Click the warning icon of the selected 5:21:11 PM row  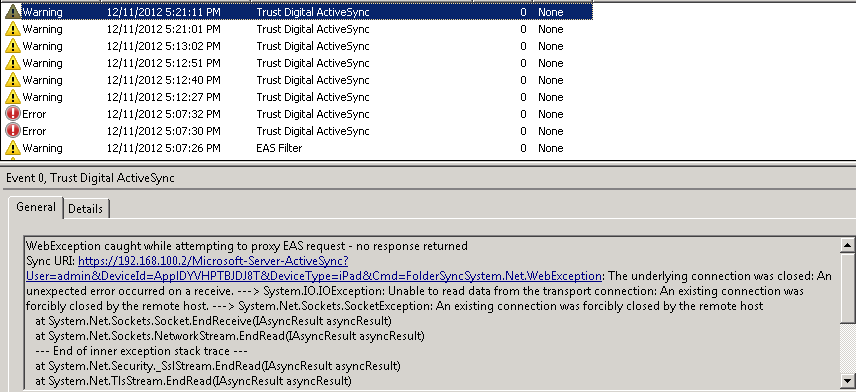[x=13, y=11]
